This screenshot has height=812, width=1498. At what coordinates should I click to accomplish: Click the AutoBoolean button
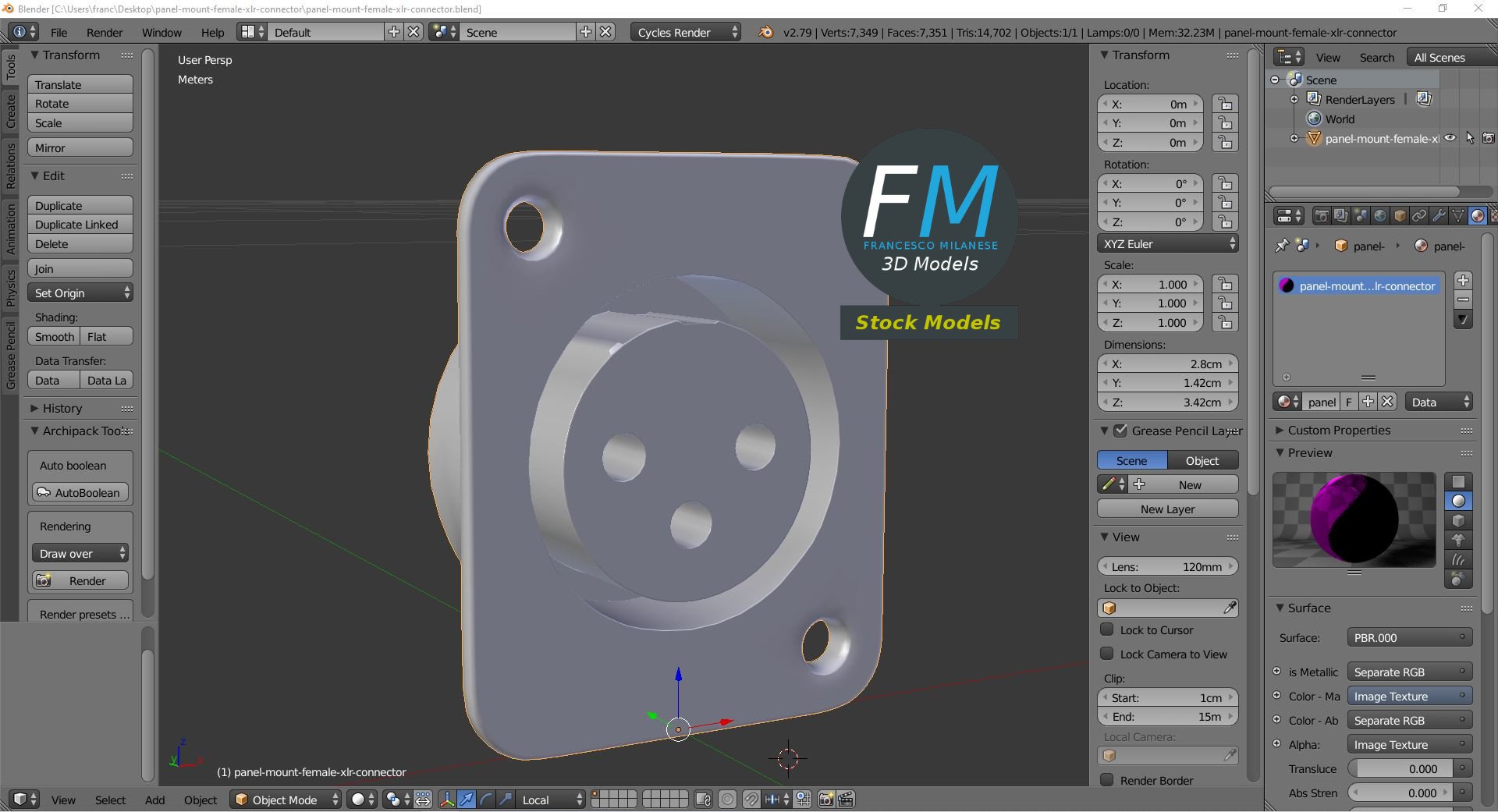pos(80,492)
